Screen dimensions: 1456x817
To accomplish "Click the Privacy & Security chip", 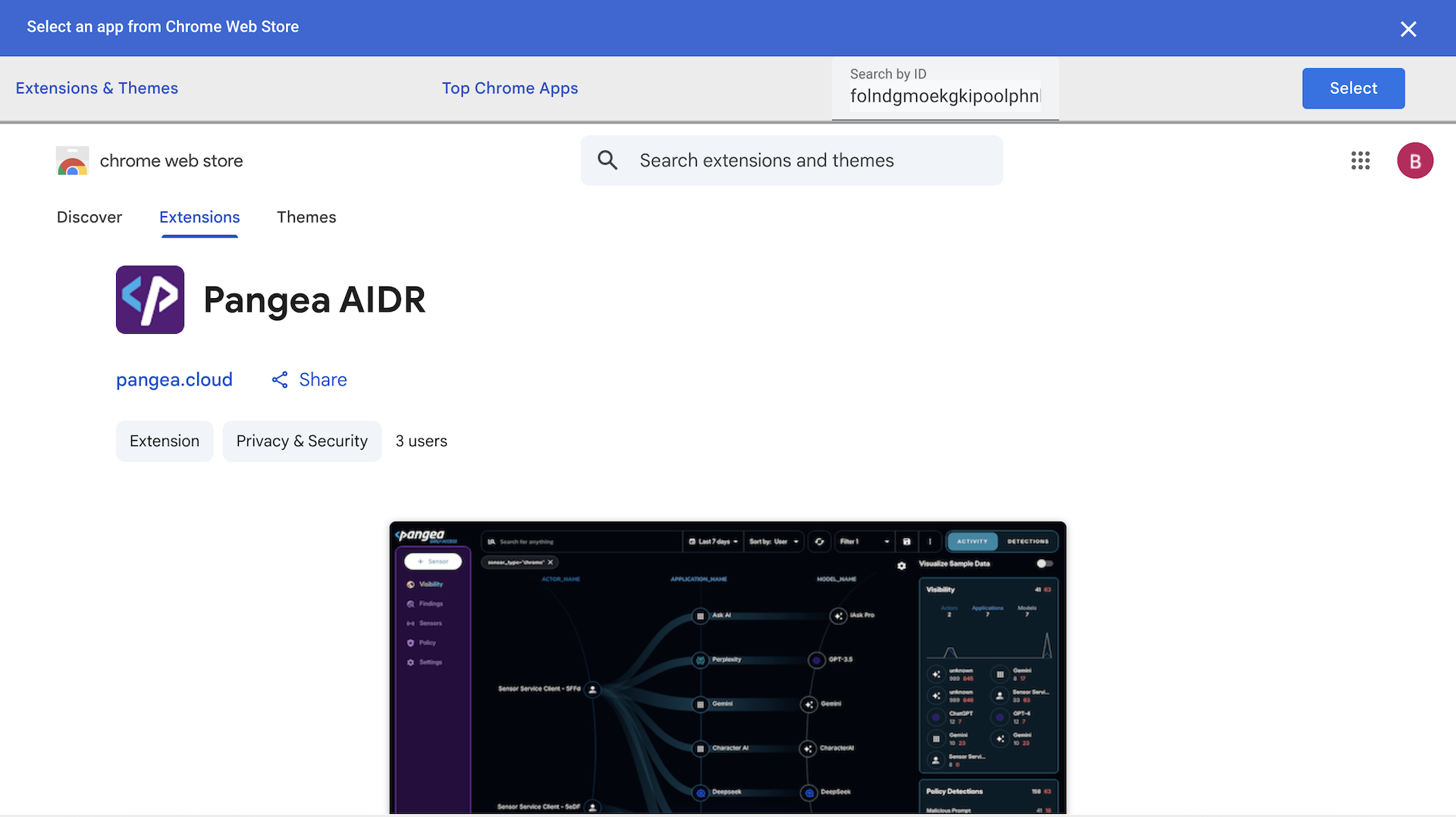I will 302,441.
